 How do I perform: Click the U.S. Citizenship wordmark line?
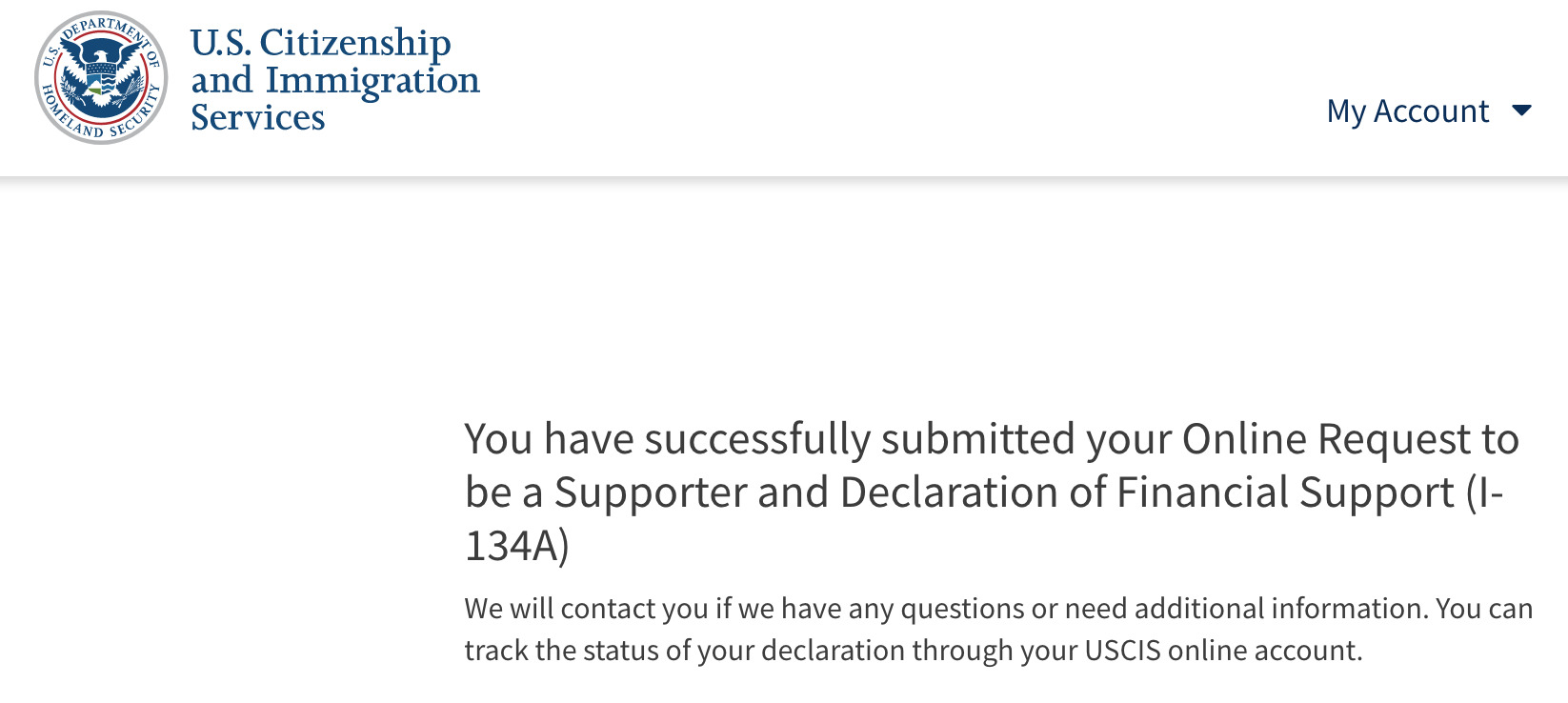click(x=320, y=43)
